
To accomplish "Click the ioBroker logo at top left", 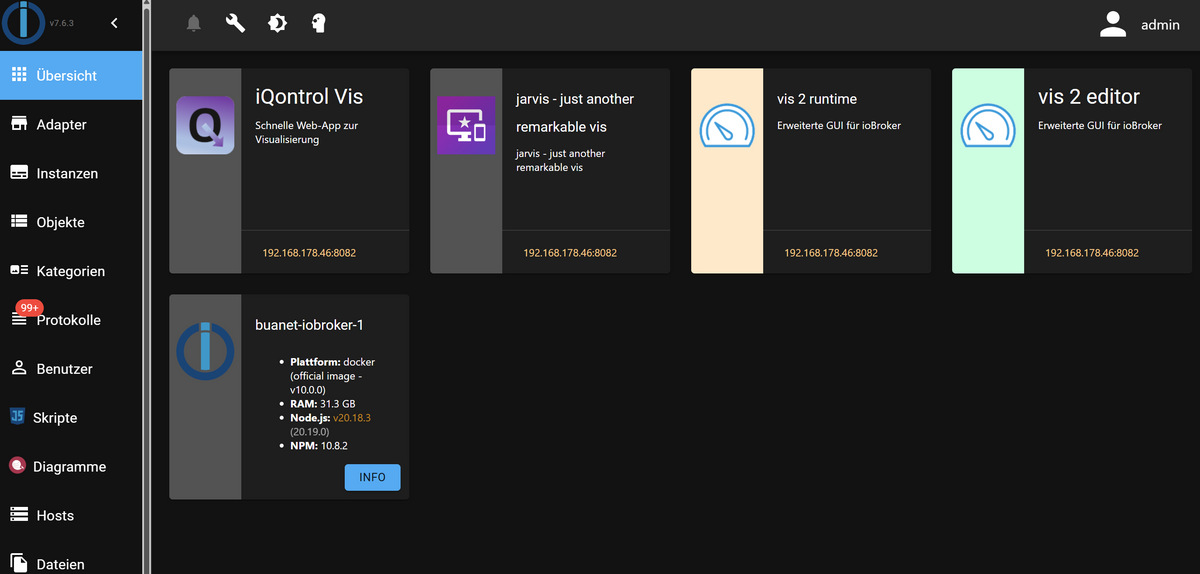I will (x=22, y=23).
